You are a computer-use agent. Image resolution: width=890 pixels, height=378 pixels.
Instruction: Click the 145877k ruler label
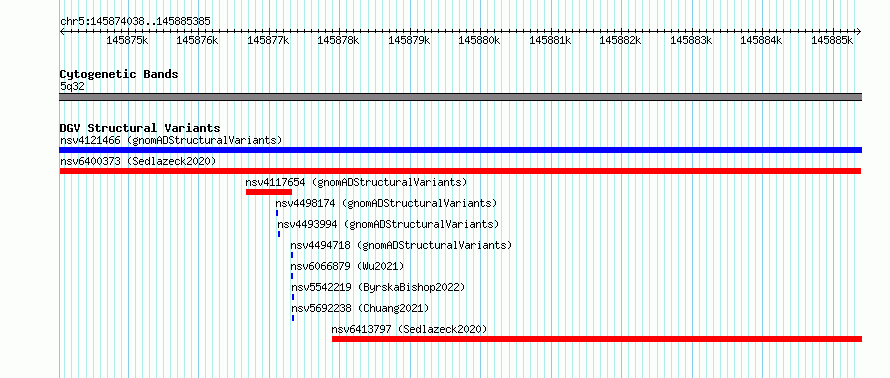coord(268,40)
